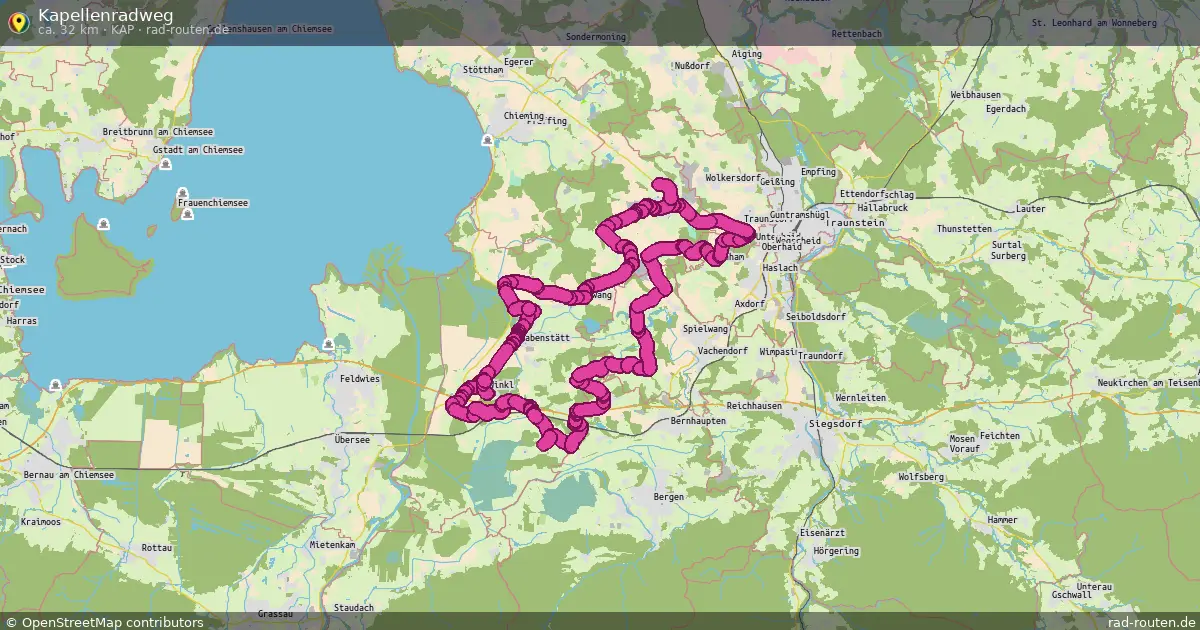1200x630 pixels.
Task: Click the Weibhausen place label
Action: click(x=976, y=94)
